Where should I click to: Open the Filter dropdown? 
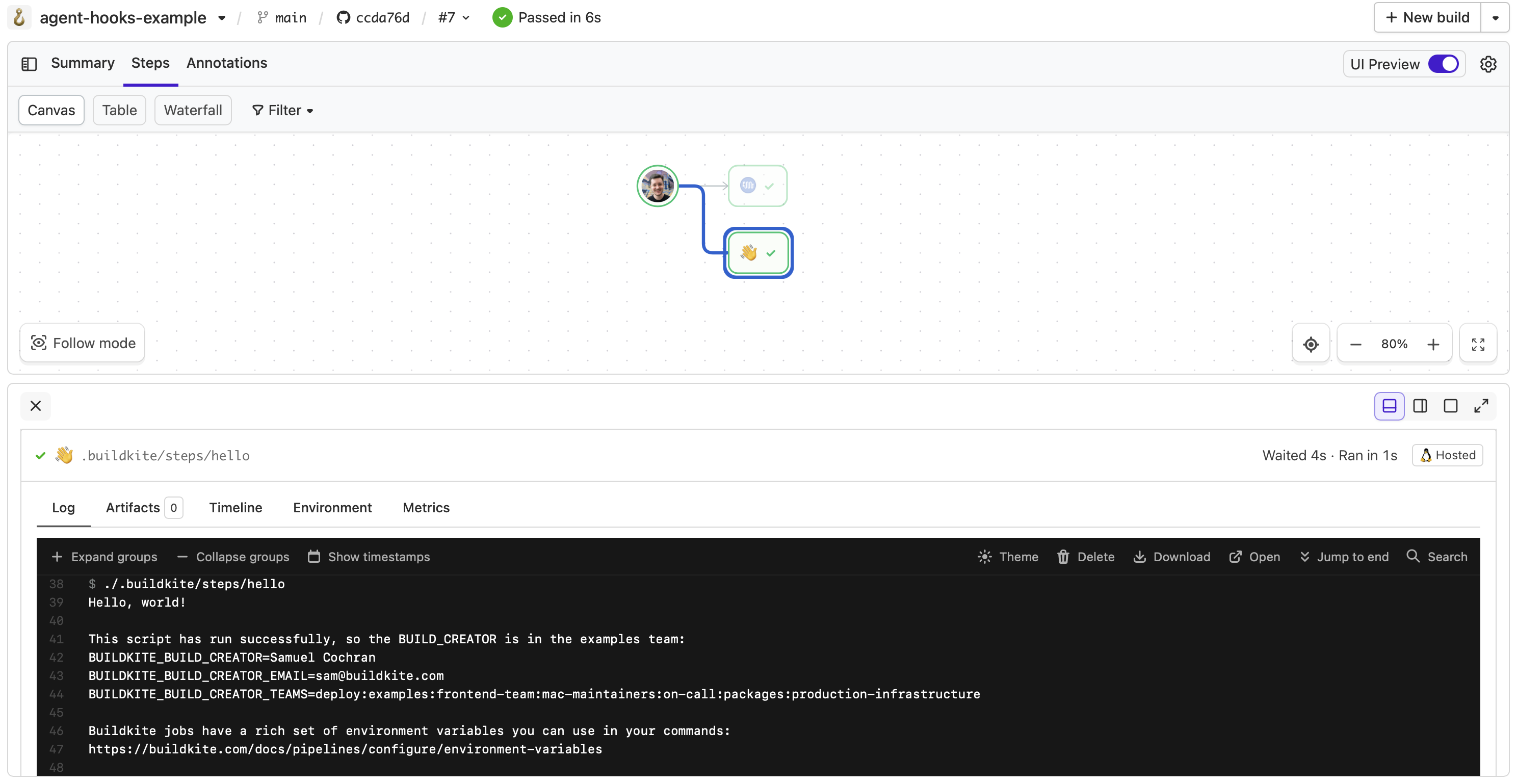coord(283,110)
